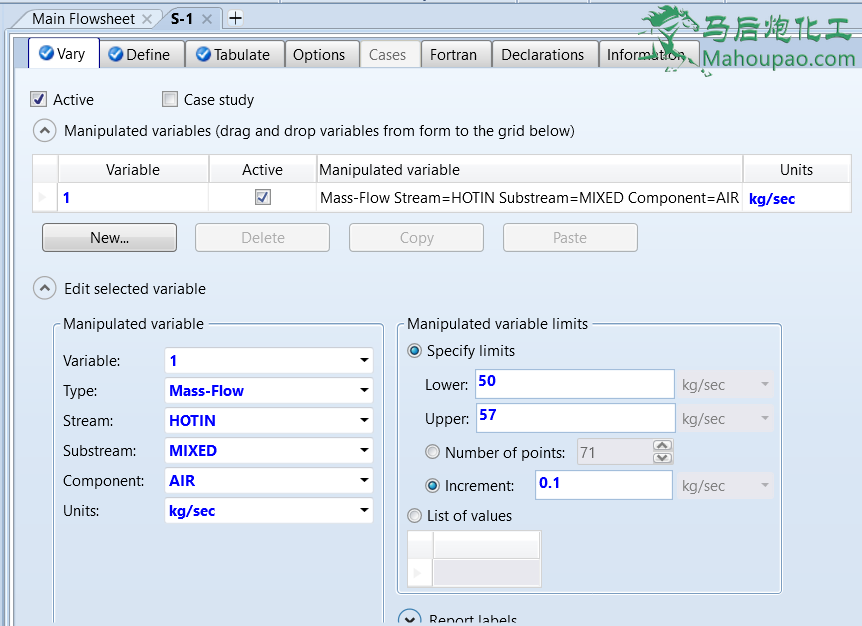
Task: Enable the Case study checkbox
Action: tap(169, 100)
